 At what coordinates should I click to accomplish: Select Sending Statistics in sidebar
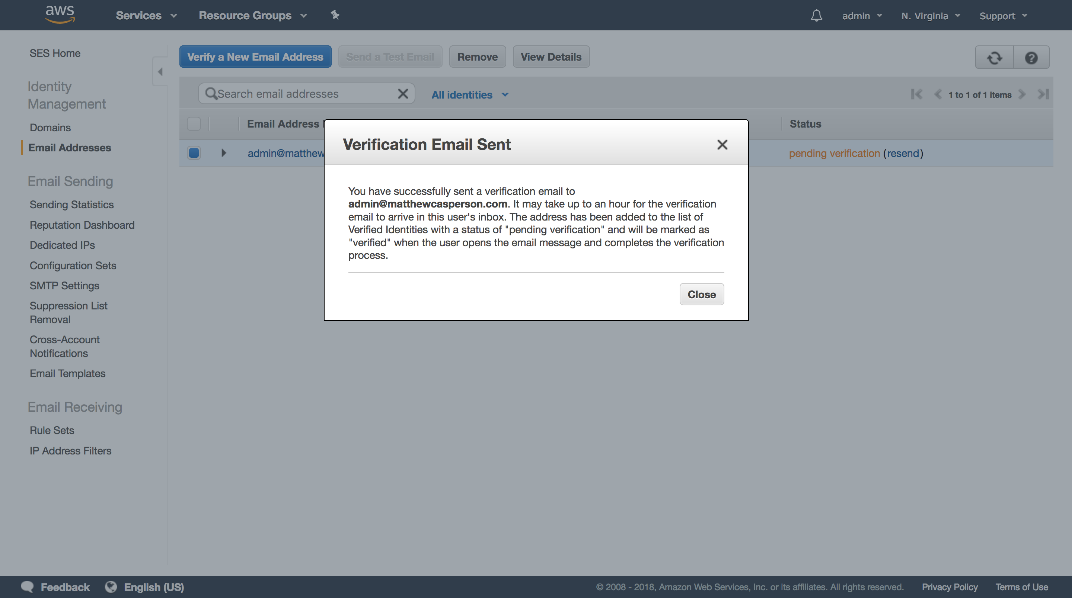pos(72,205)
